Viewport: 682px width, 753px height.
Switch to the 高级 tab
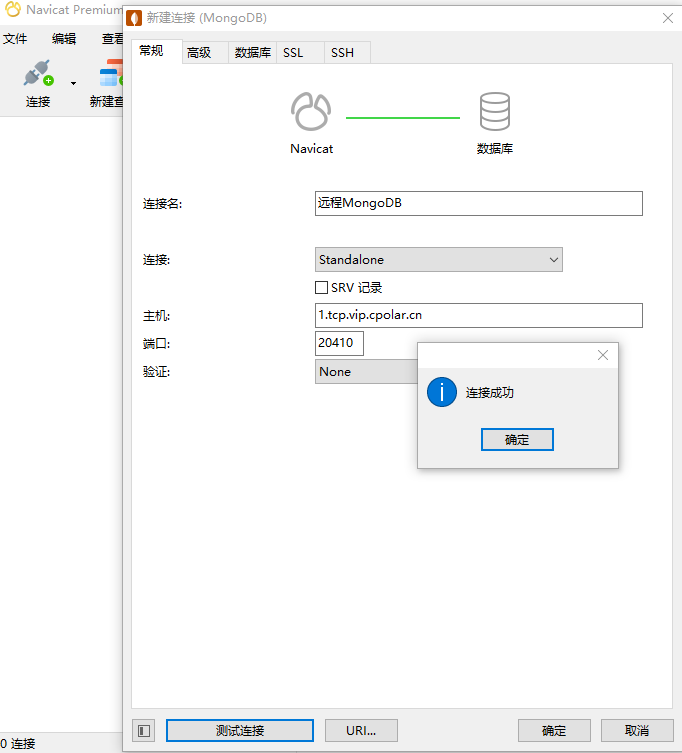[x=199, y=53]
